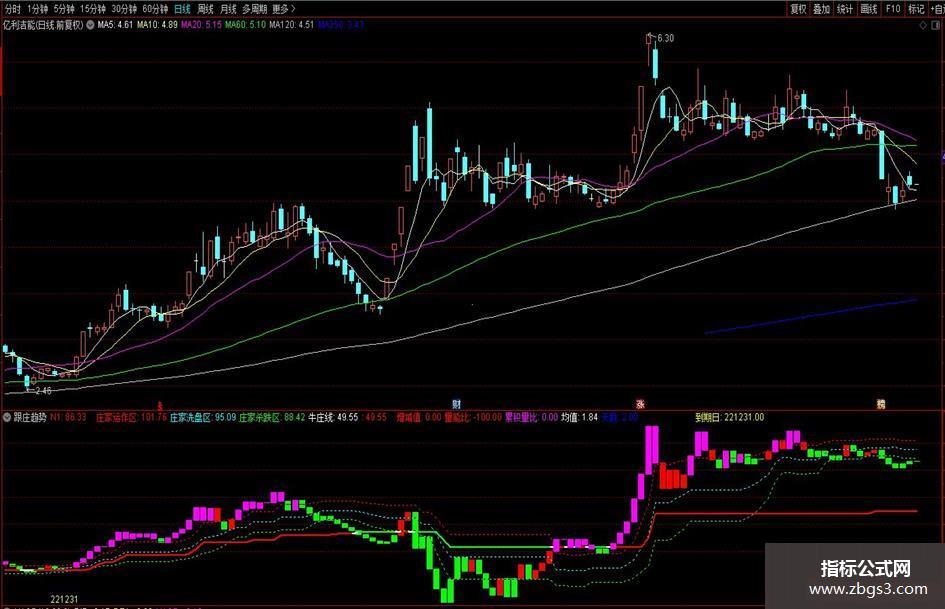
Task: Click the stock title 亿利洁能(日线 前复权)
Action: click(x=43, y=25)
